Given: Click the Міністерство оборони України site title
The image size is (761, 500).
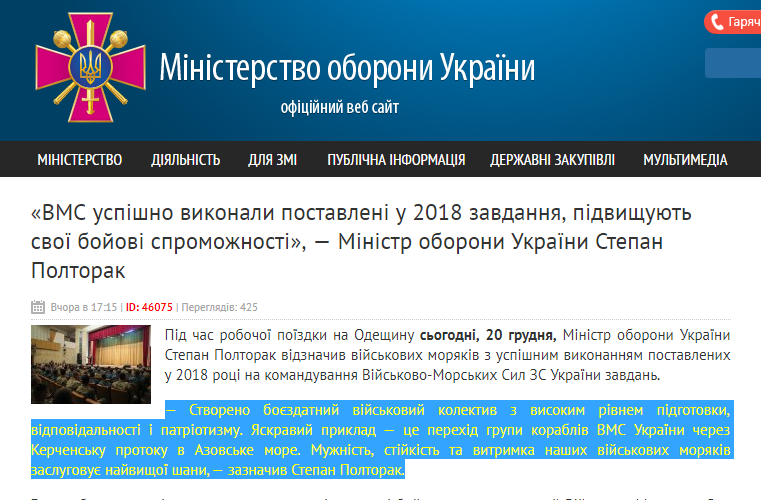Looking at the screenshot, I should [347, 68].
